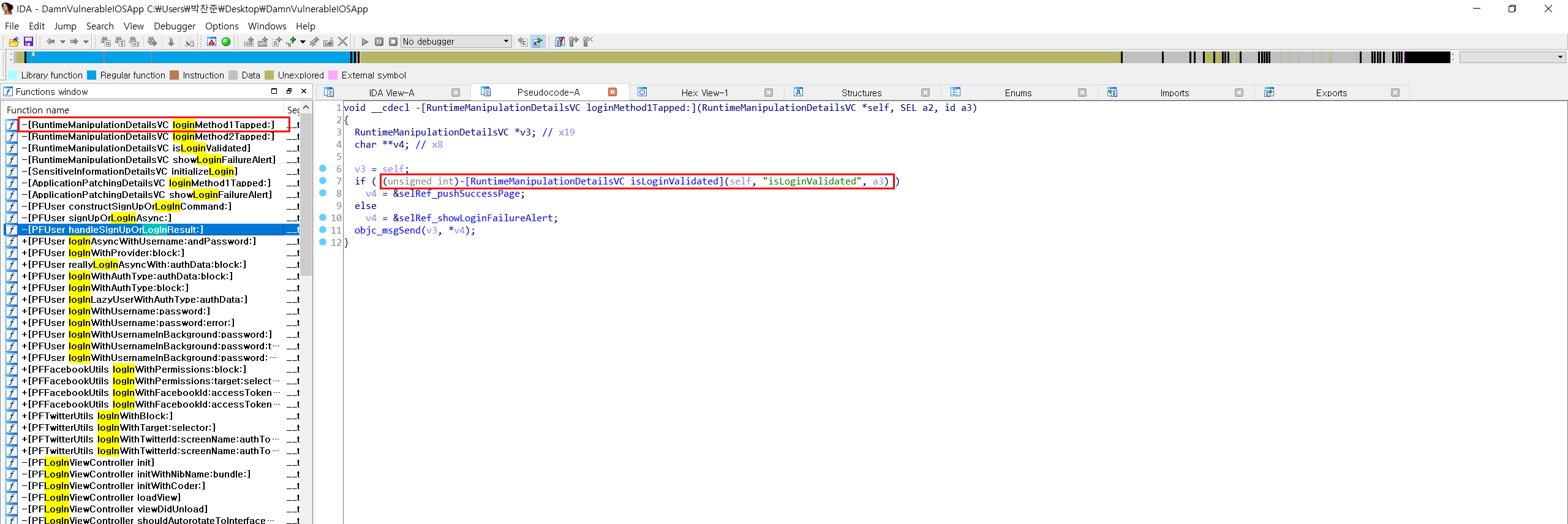Switch to the Exports tab
This screenshot has height=524, width=1568.
tap(1331, 93)
